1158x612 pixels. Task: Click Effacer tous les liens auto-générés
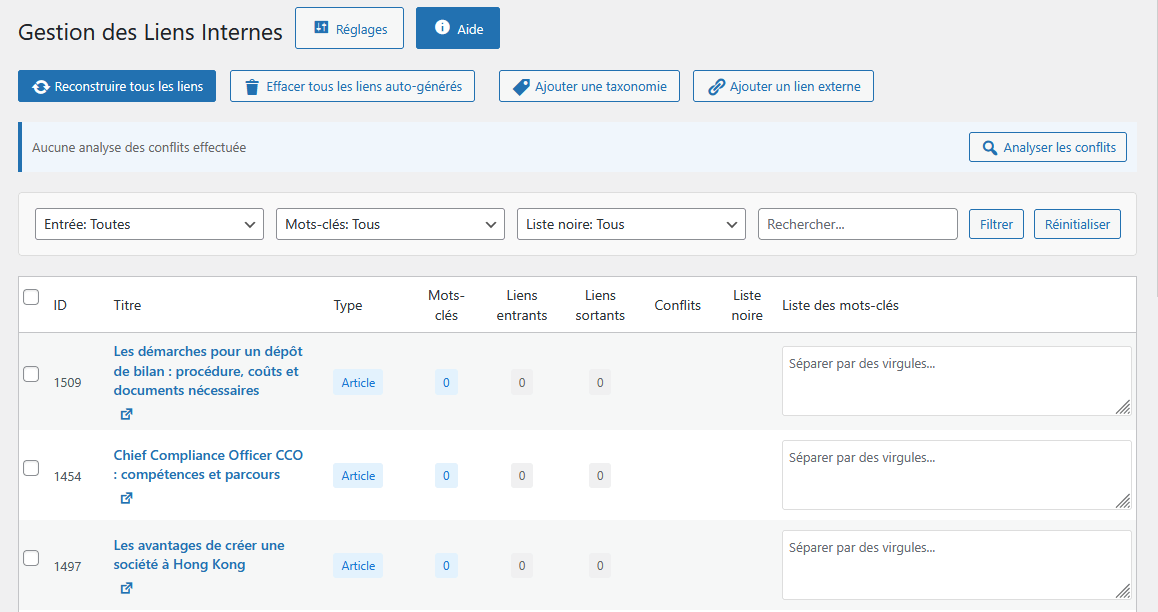point(352,87)
